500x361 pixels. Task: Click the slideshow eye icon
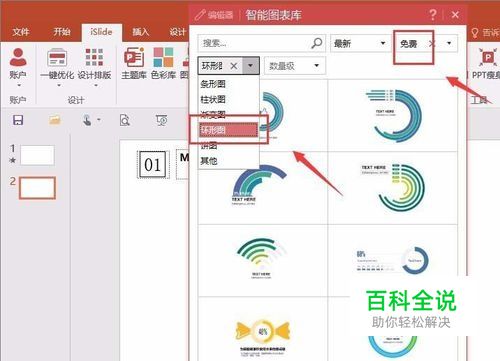[x=162, y=120]
